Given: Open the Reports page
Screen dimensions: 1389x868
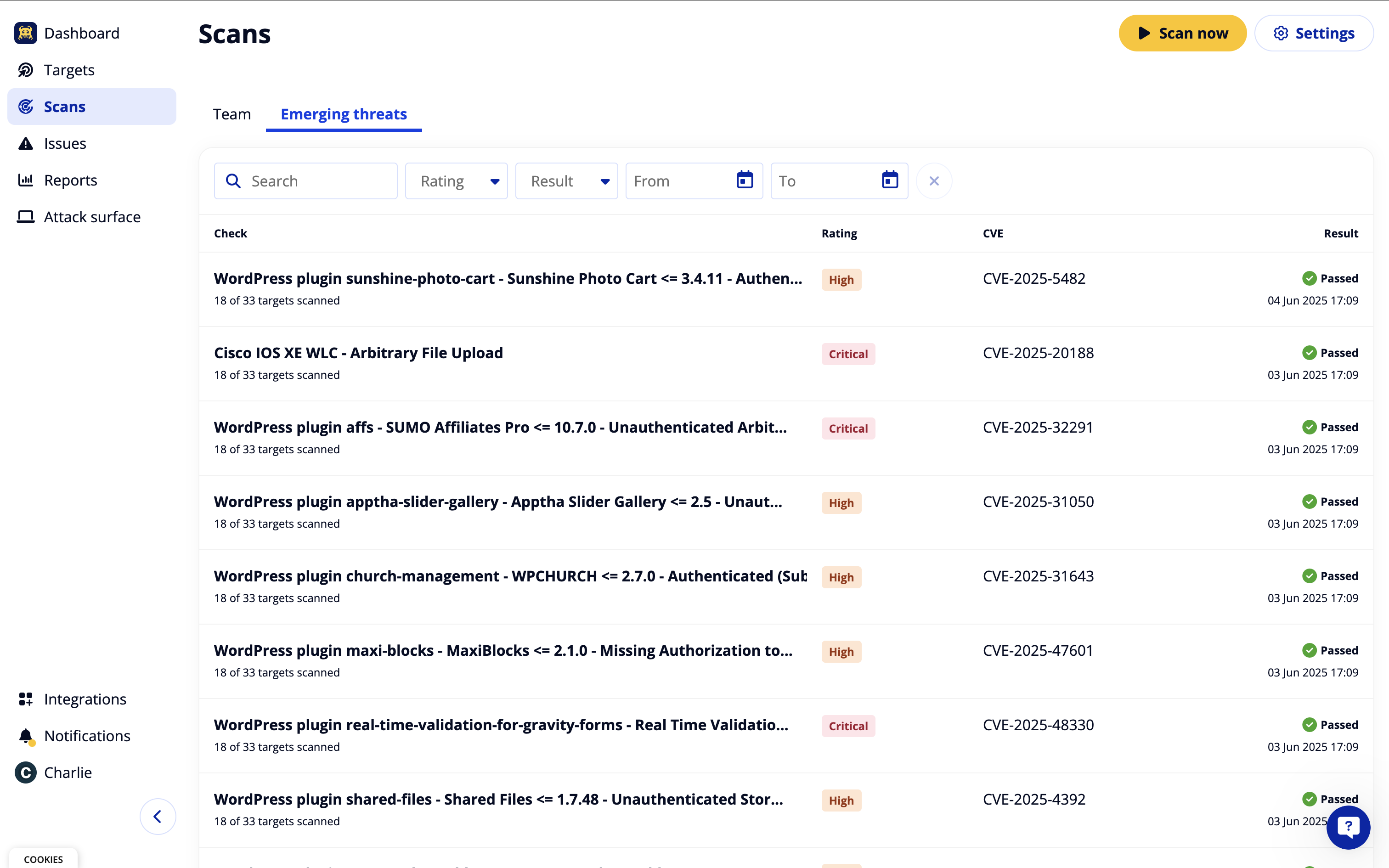Looking at the screenshot, I should point(70,180).
